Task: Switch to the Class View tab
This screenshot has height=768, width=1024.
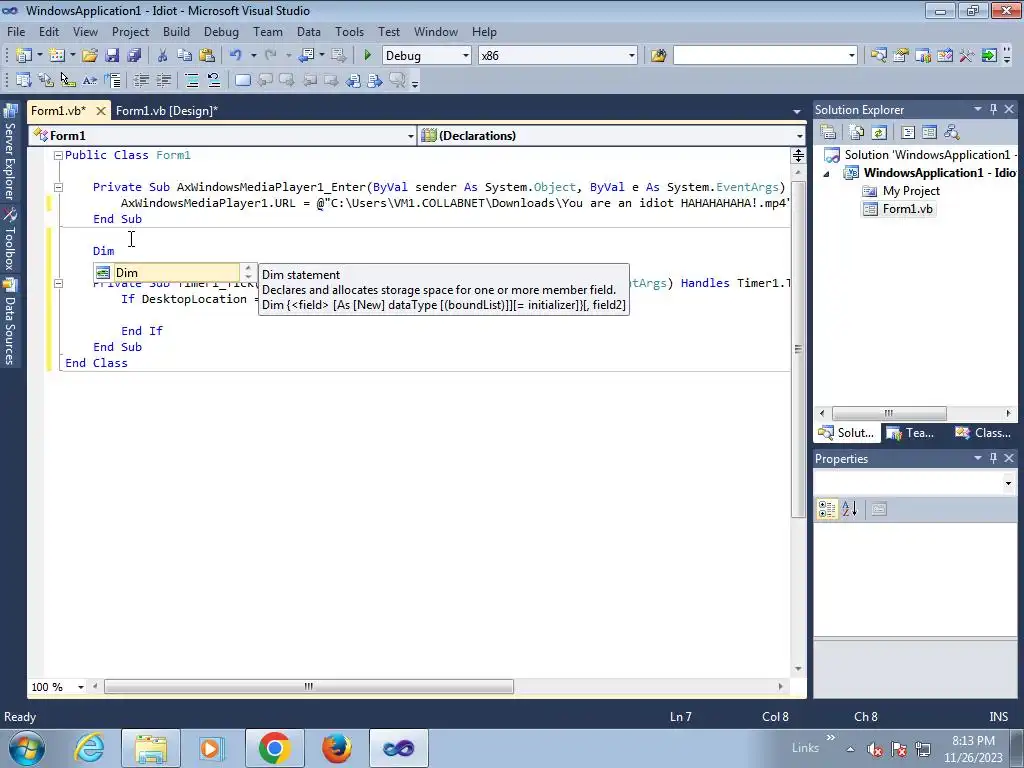Action: point(984,433)
